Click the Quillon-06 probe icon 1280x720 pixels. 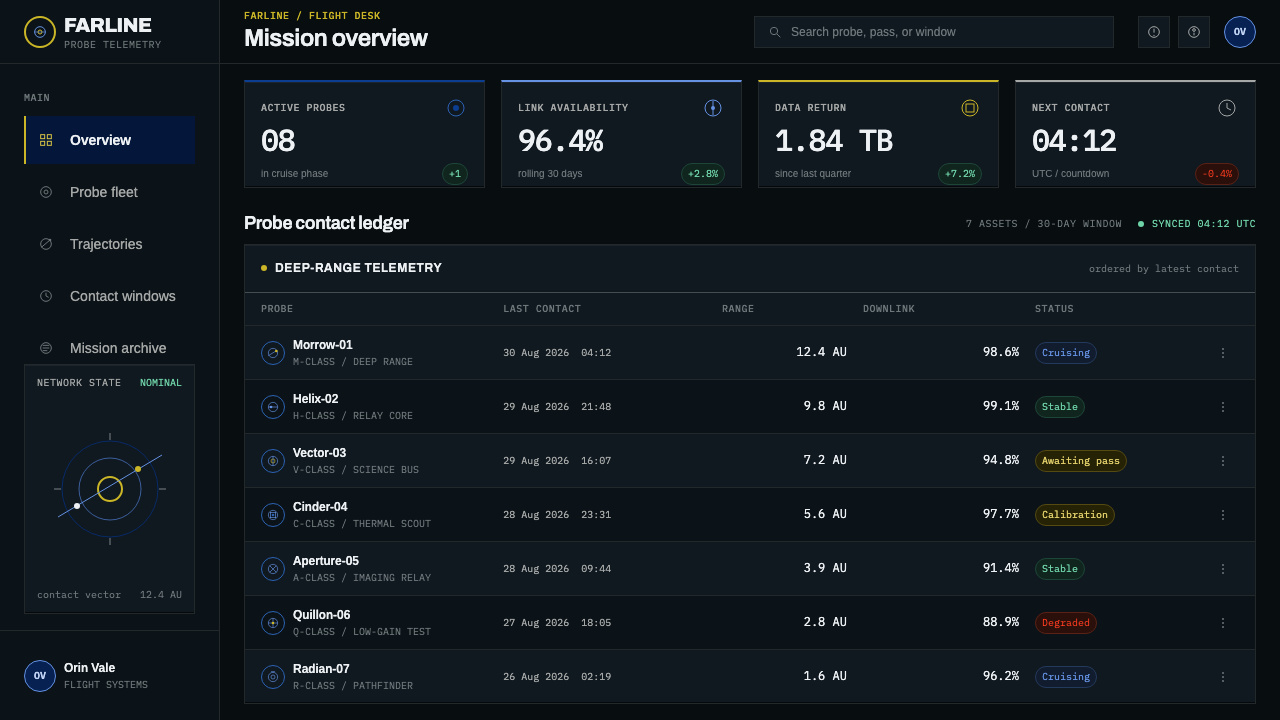tap(273, 623)
